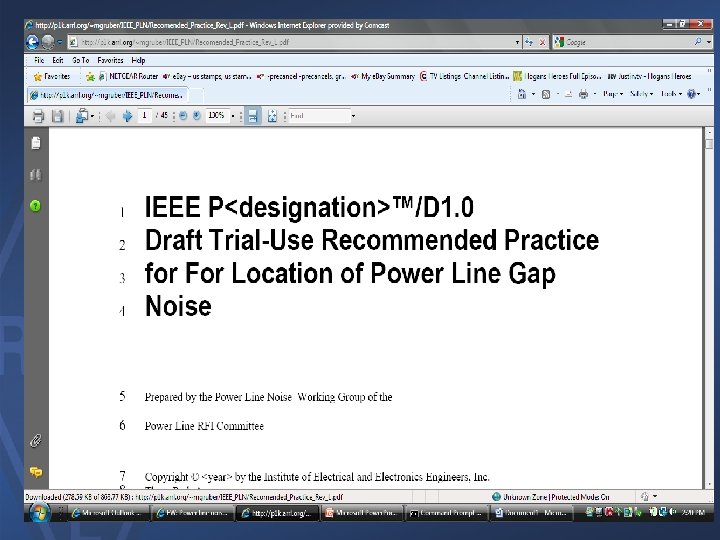This screenshot has width=720, height=540.
Task: Click the PDF collaborate/share icon
Action: click(x=83, y=116)
